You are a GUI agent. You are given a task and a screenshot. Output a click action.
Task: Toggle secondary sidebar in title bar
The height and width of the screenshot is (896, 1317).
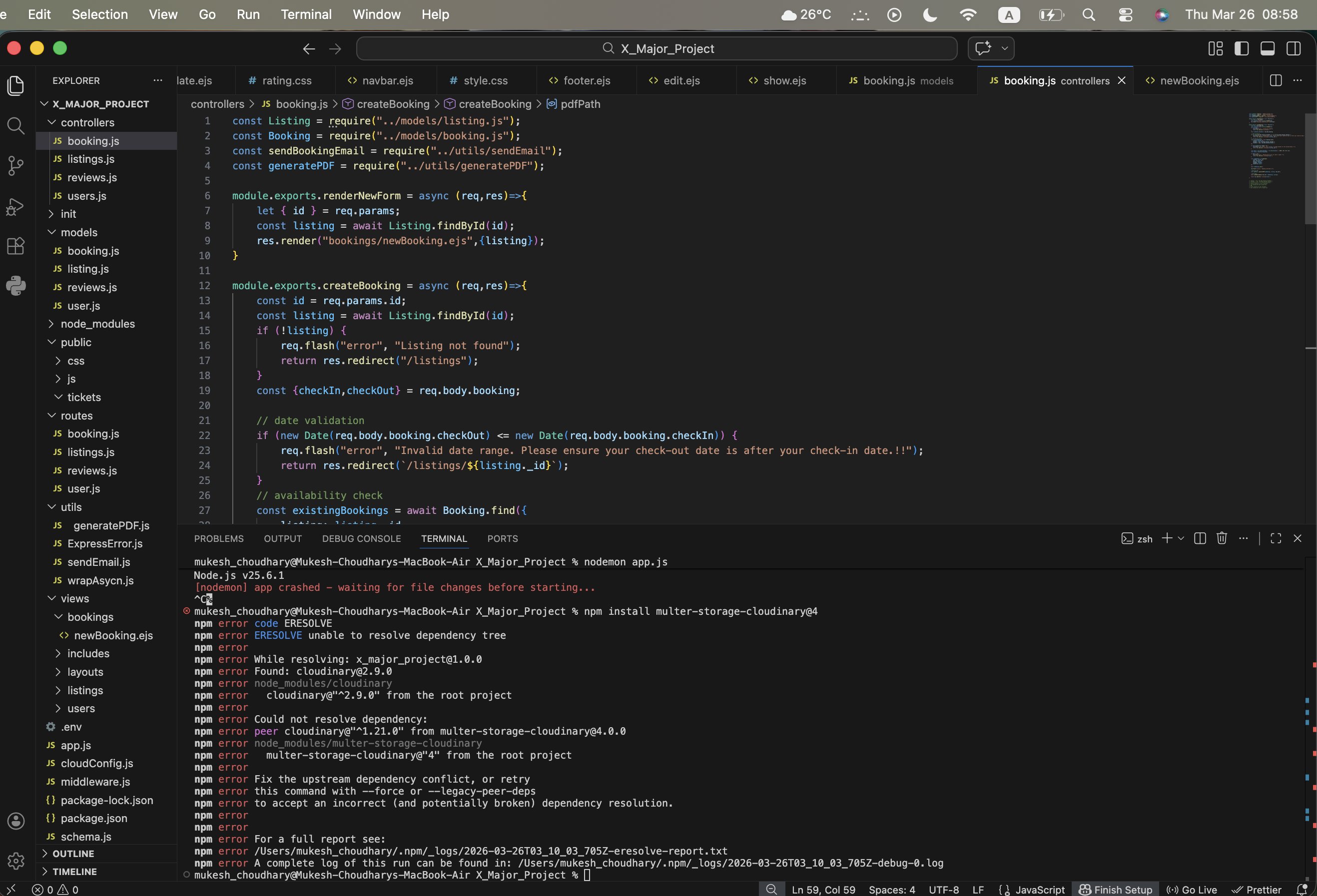coord(1293,49)
